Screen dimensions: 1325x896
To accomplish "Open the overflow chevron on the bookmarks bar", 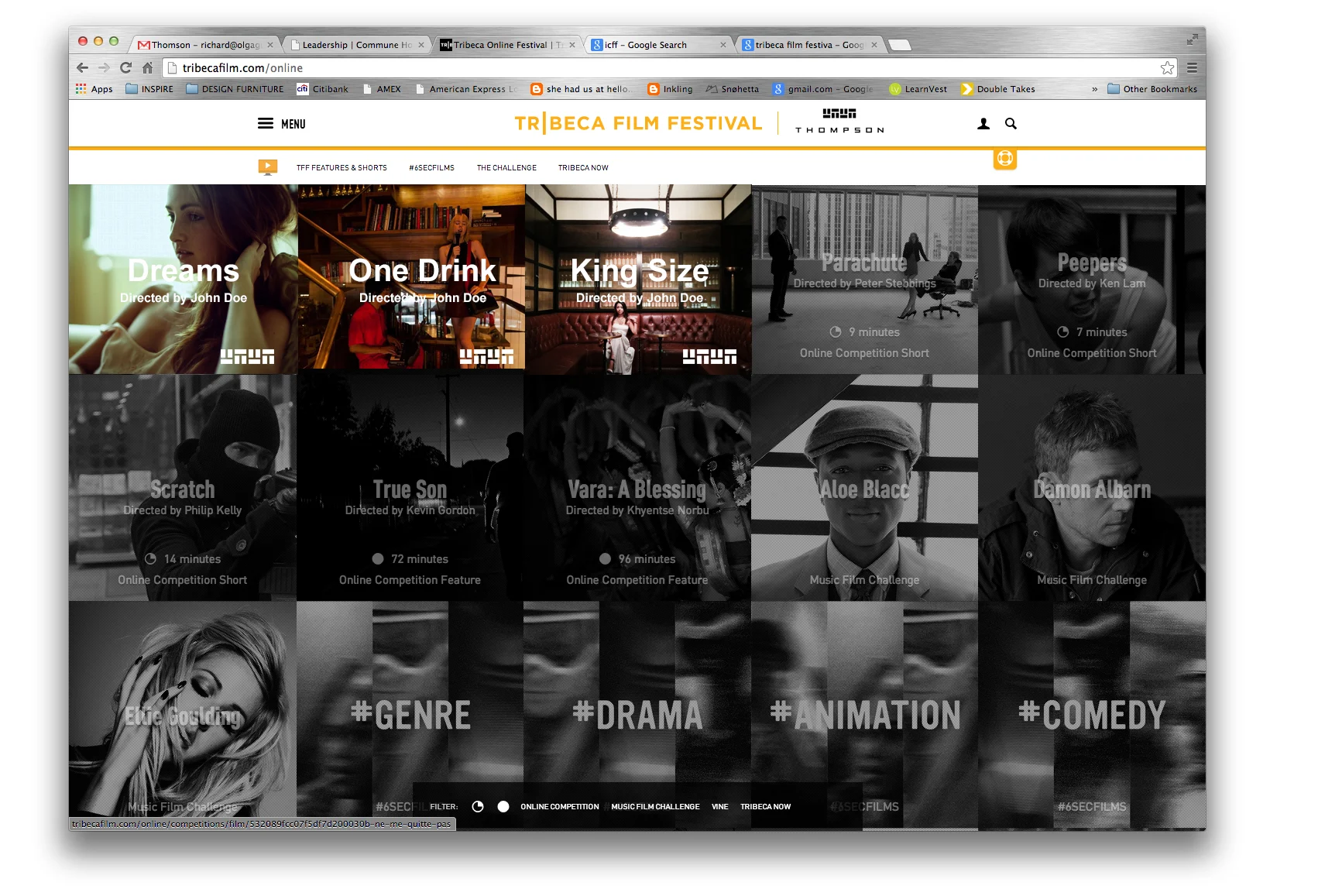I will (x=1094, y=89).
